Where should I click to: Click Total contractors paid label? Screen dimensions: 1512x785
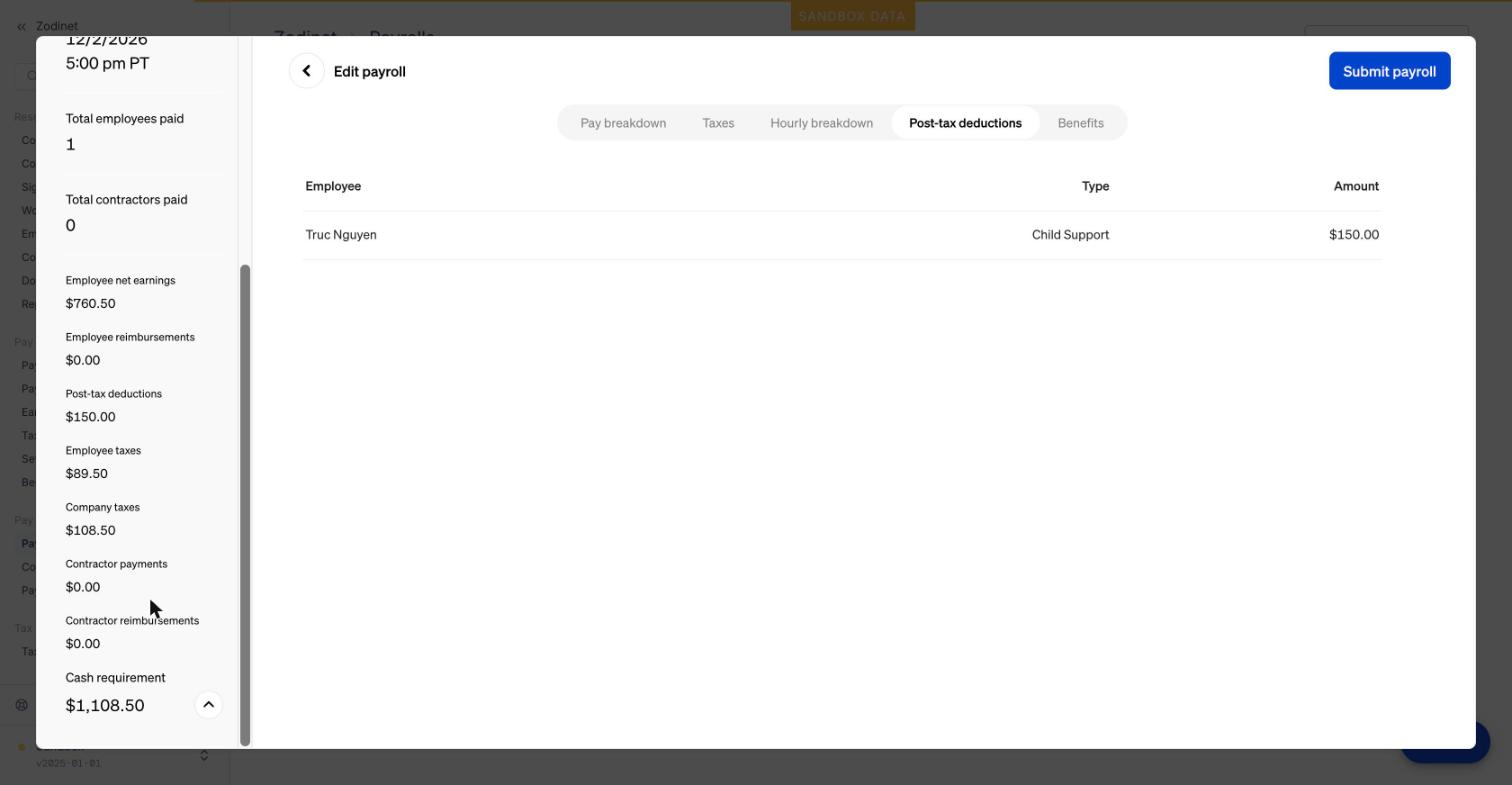[126, 199]
